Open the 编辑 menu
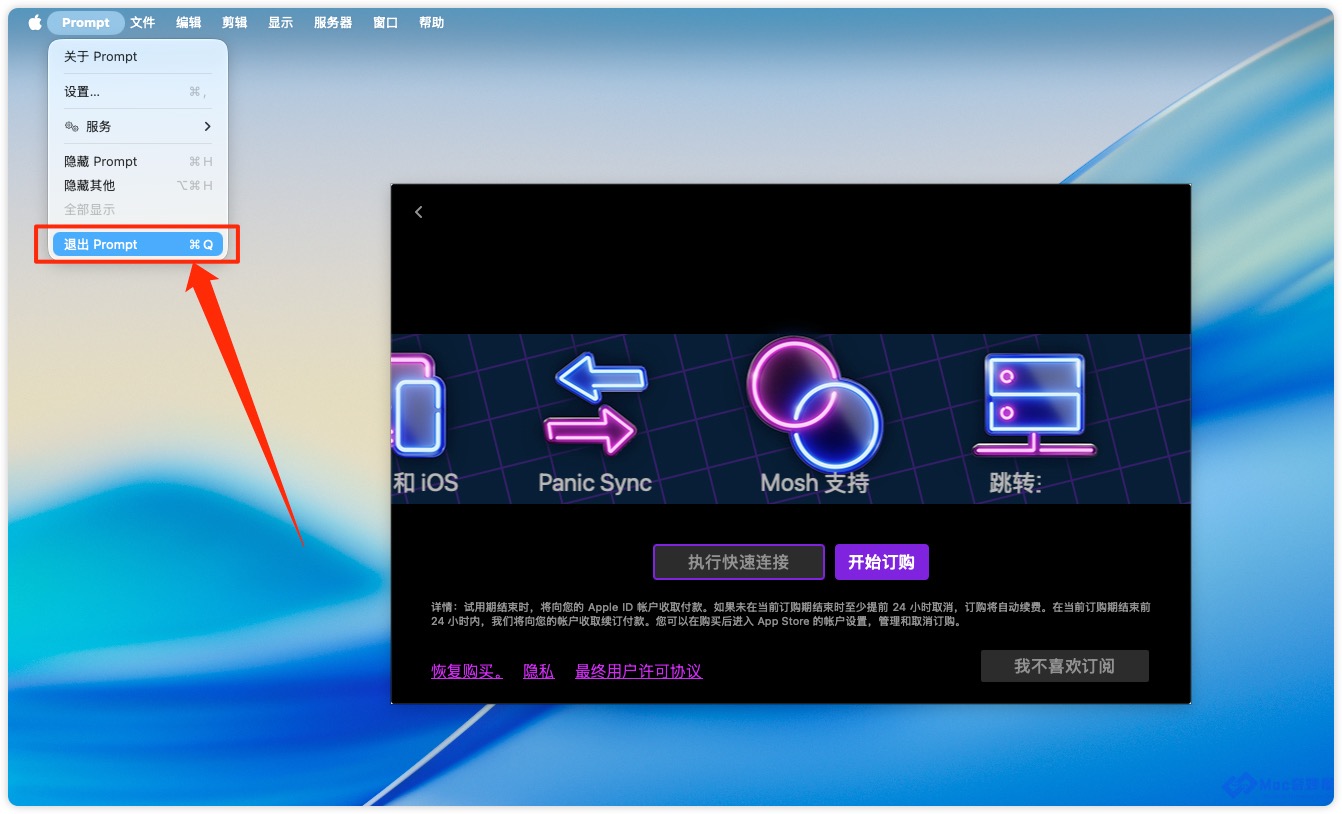1342x814 pixels. [x=189, y=22]
